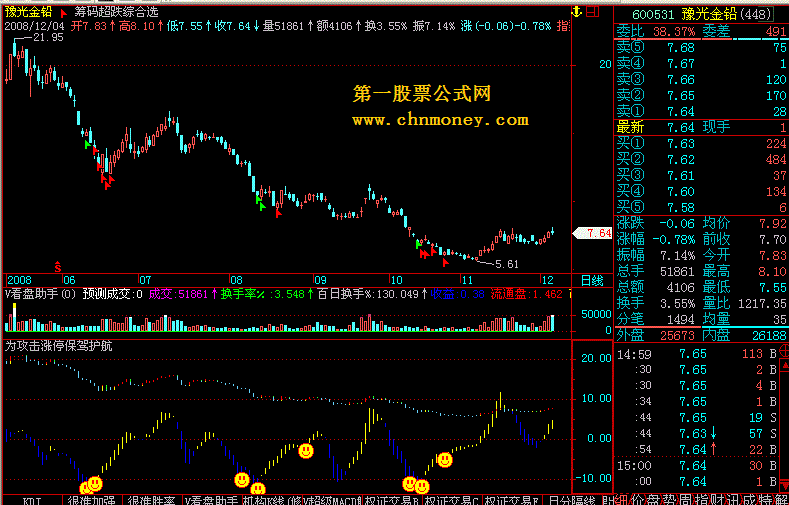Screen dimensions: 789x505
Task: Click the 15:00 trade row with 30 B
Action: pyautogui.click(x=698, y=465)
